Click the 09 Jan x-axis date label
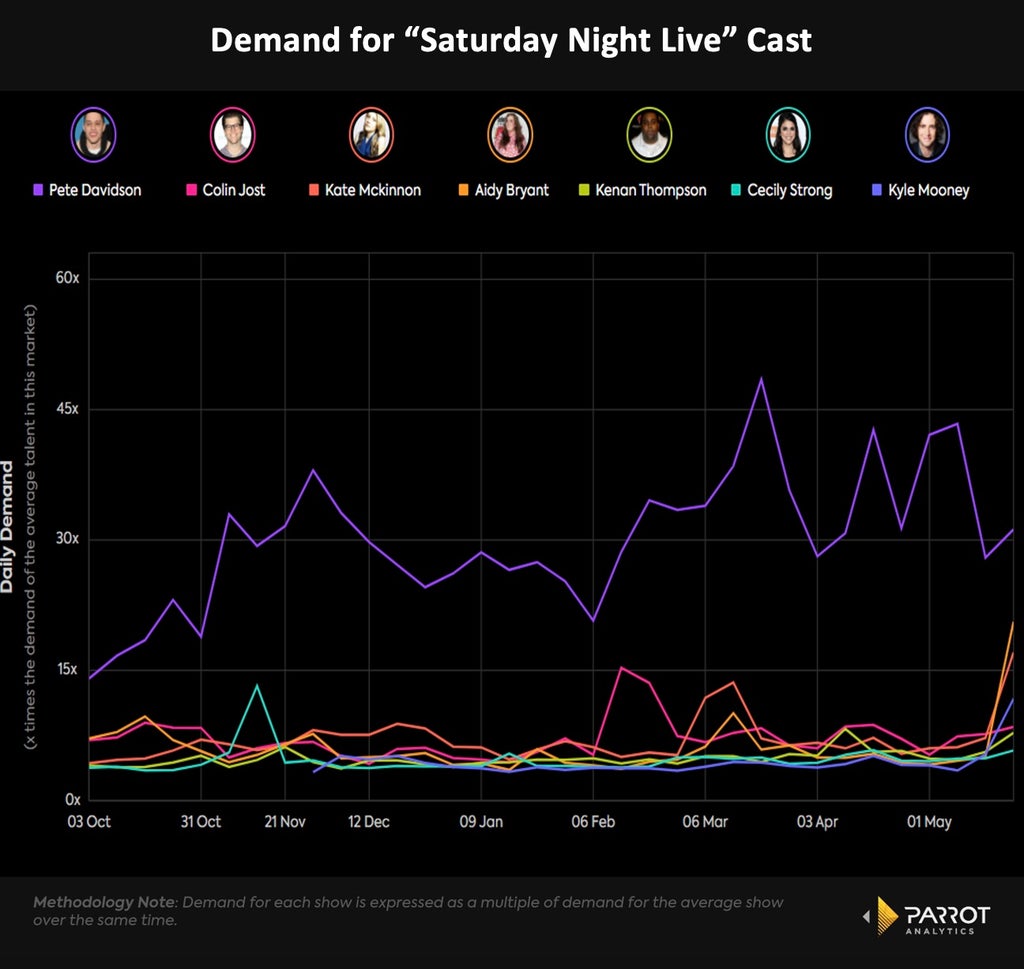1024x969 pixels. click(481, 821)
